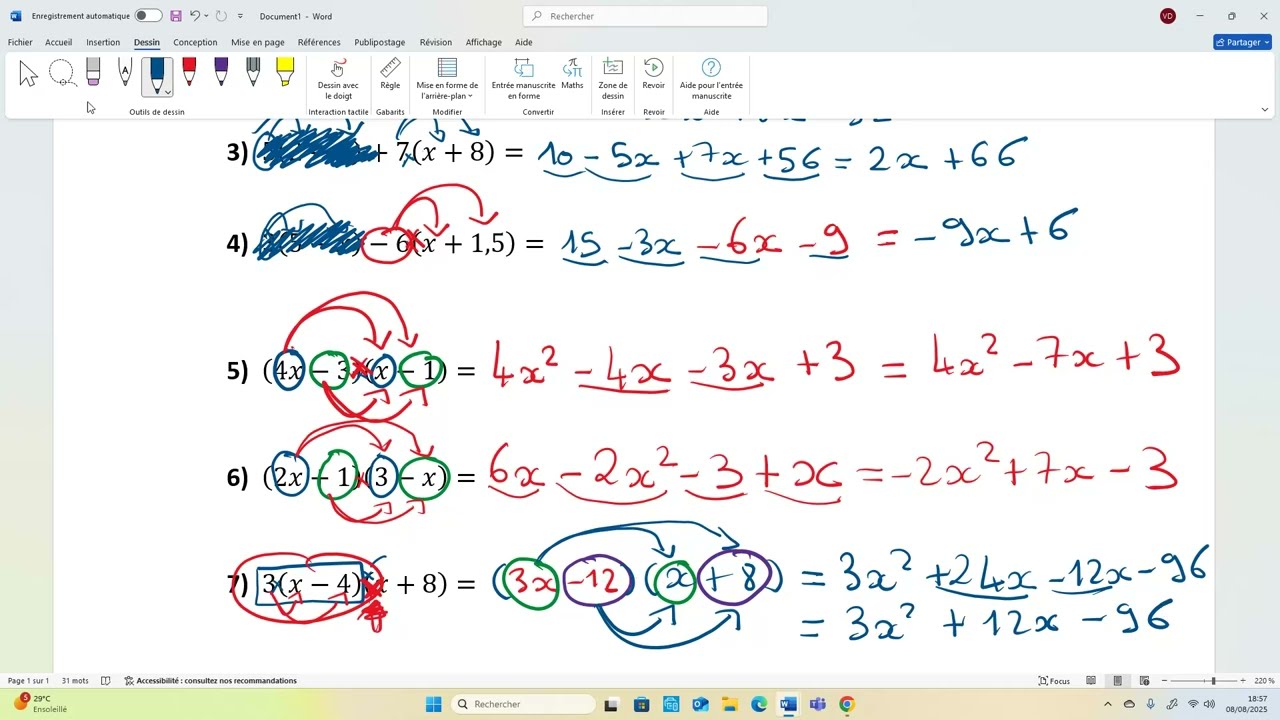Switch to the Accueil tab

coord(58,42)
